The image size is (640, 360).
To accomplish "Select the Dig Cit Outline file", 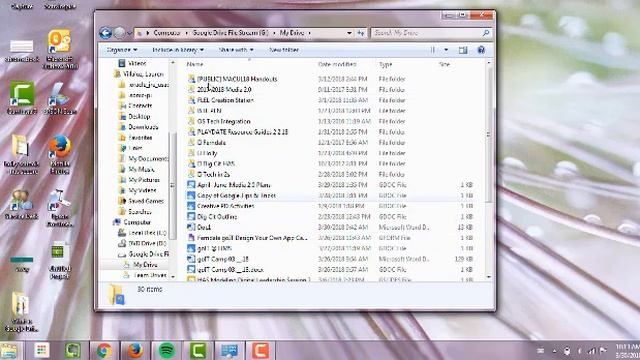I will click(x=217, y=217).
